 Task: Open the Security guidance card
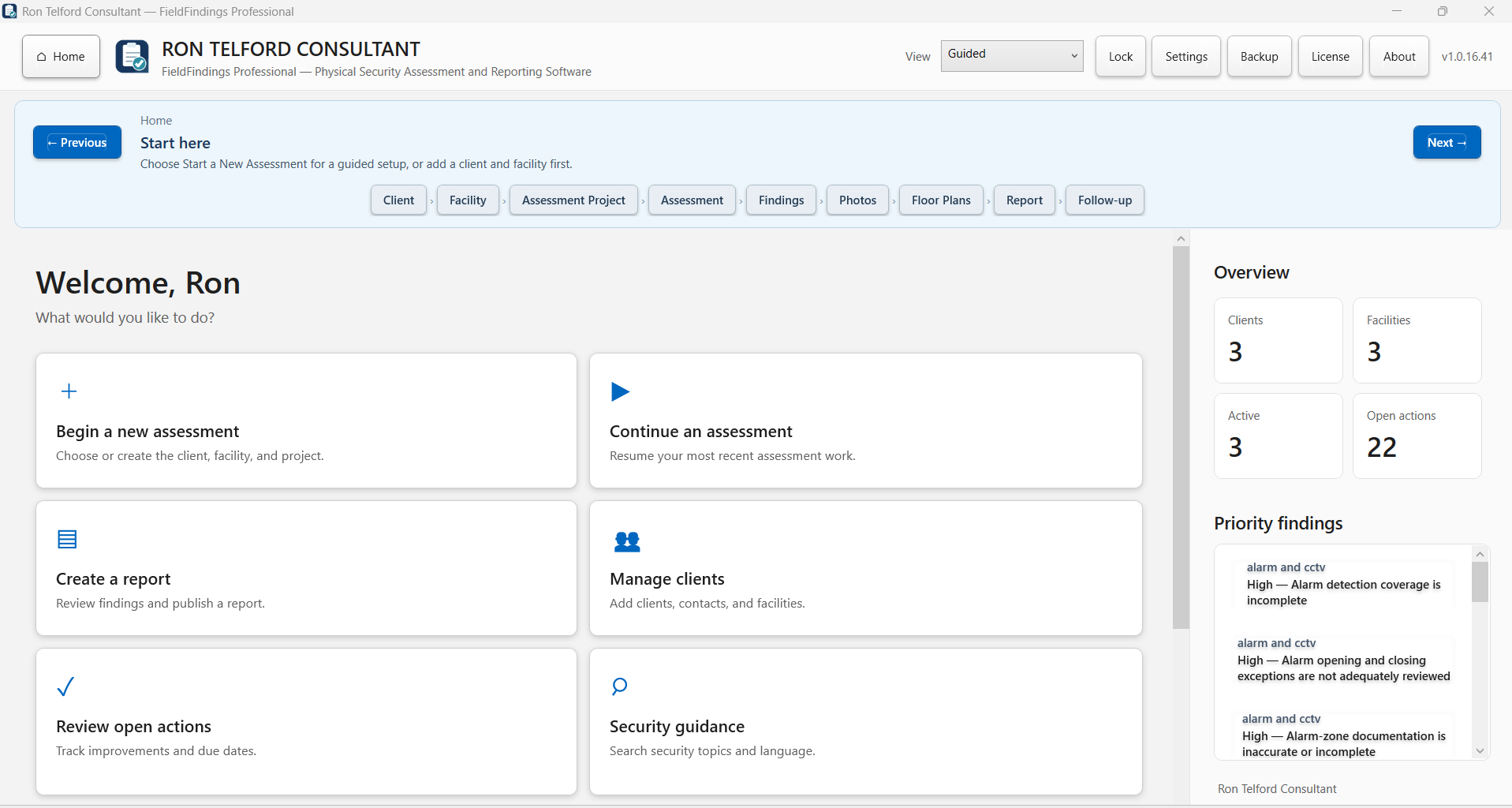(865, 721)
